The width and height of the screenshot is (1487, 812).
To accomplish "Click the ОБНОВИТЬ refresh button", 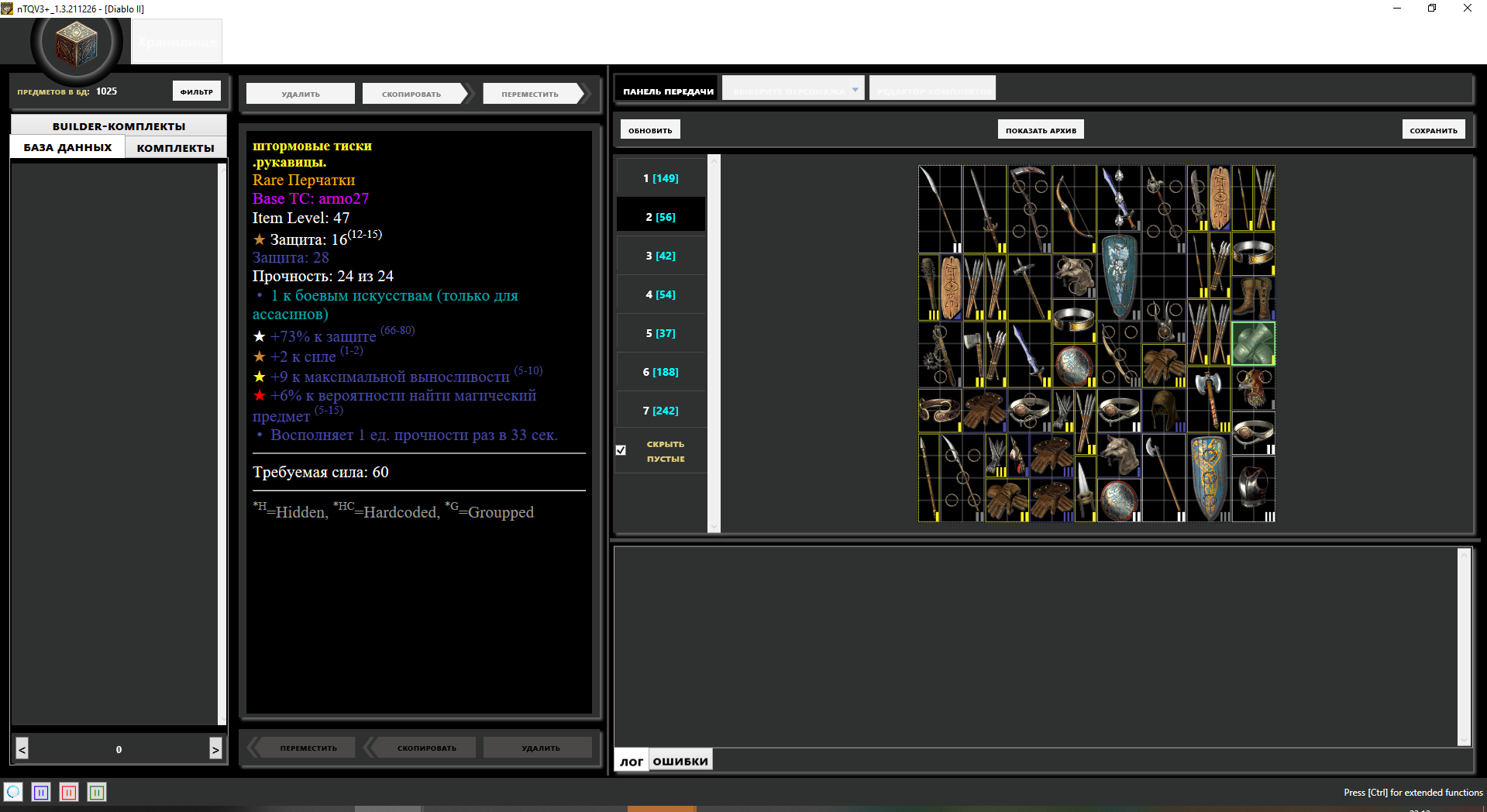I will pyautogui.click(x=650, y=129).
